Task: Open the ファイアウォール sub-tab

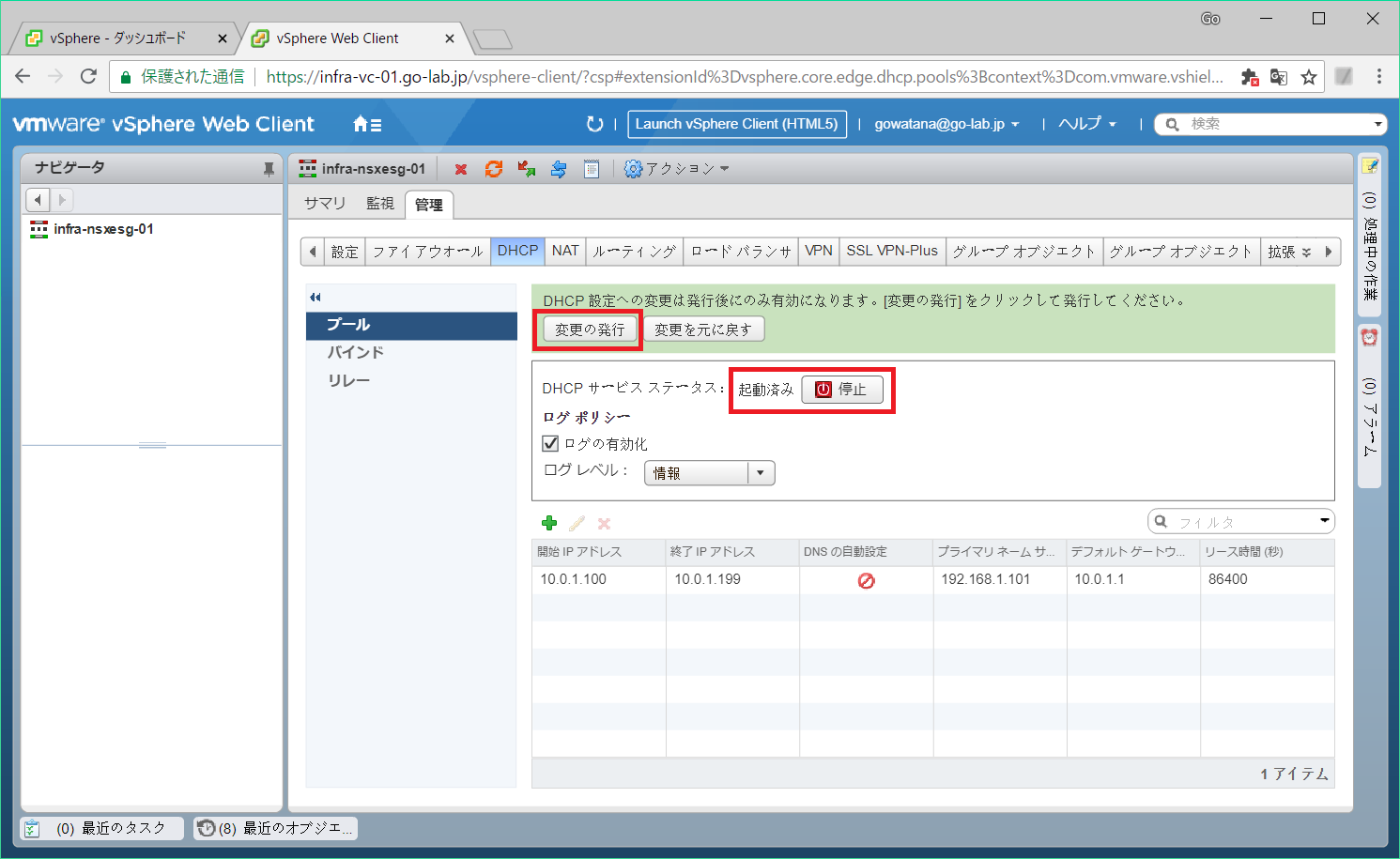Action: click(x=427, y=252)
